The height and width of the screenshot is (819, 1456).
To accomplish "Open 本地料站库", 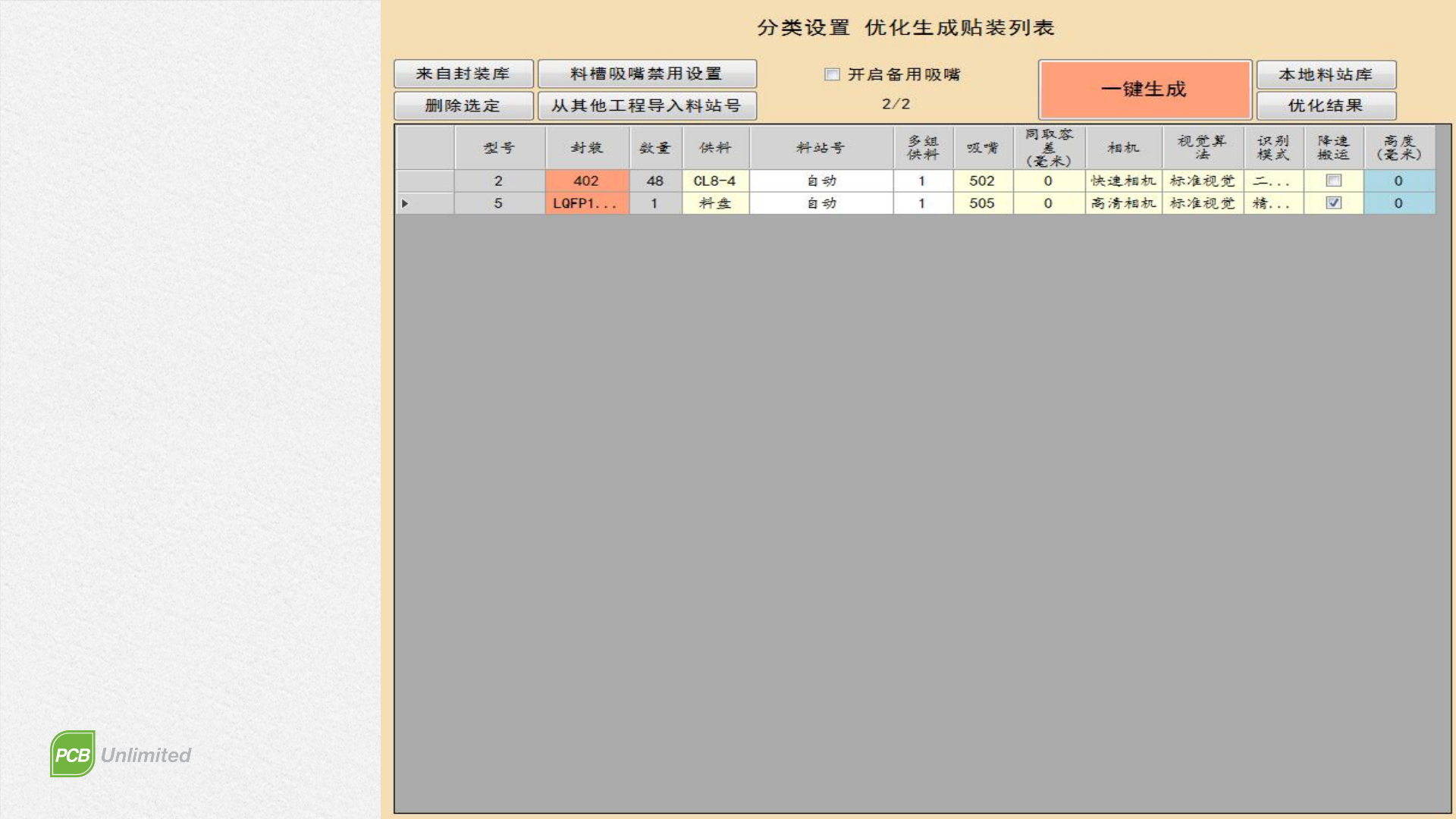I will coord(1326,74).
